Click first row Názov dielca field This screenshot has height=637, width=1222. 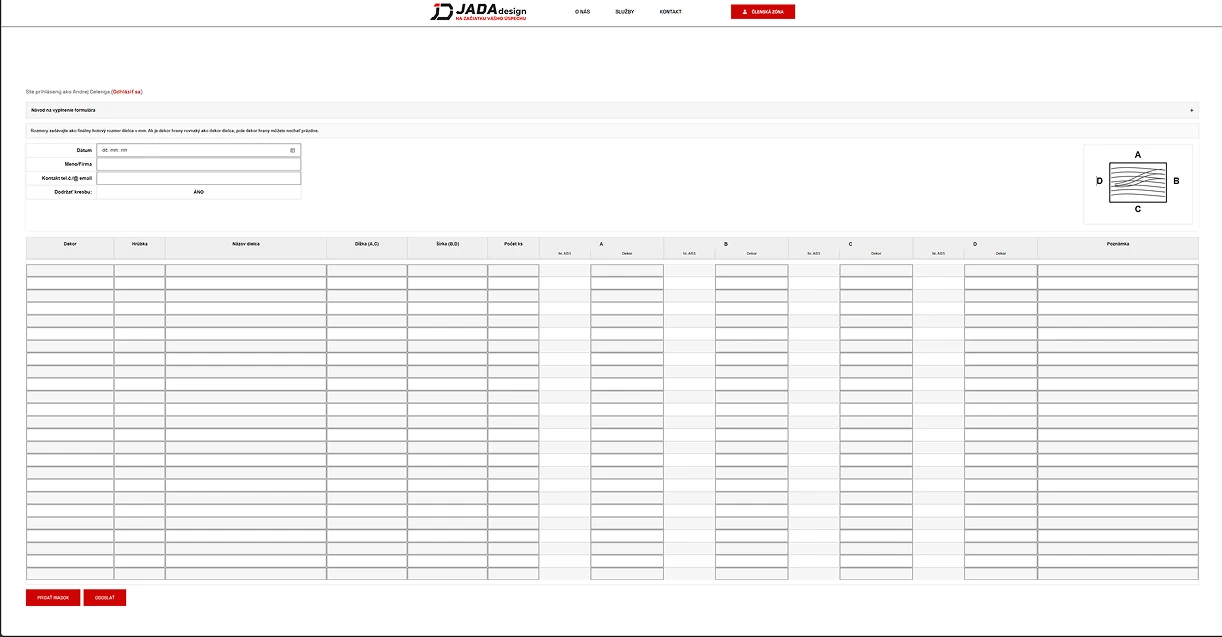pos(245,270)
